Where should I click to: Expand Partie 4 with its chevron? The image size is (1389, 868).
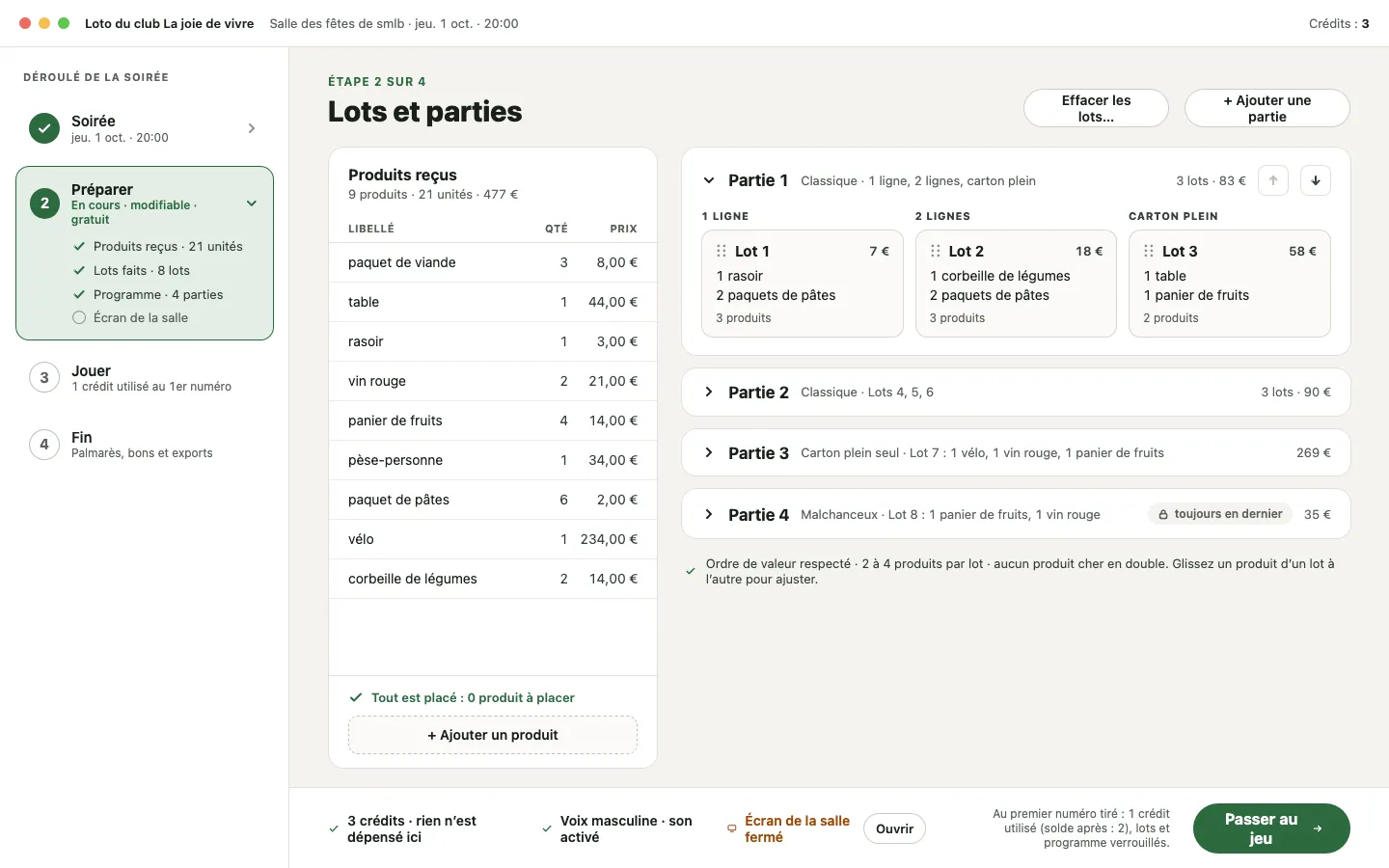pos(709,514)
